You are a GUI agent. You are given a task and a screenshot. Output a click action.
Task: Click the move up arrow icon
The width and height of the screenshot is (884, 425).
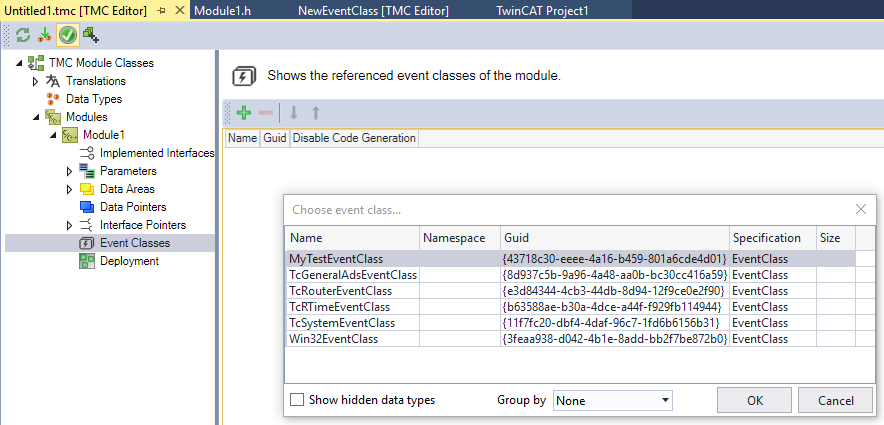pyautogui.click(x=316, y=113)
